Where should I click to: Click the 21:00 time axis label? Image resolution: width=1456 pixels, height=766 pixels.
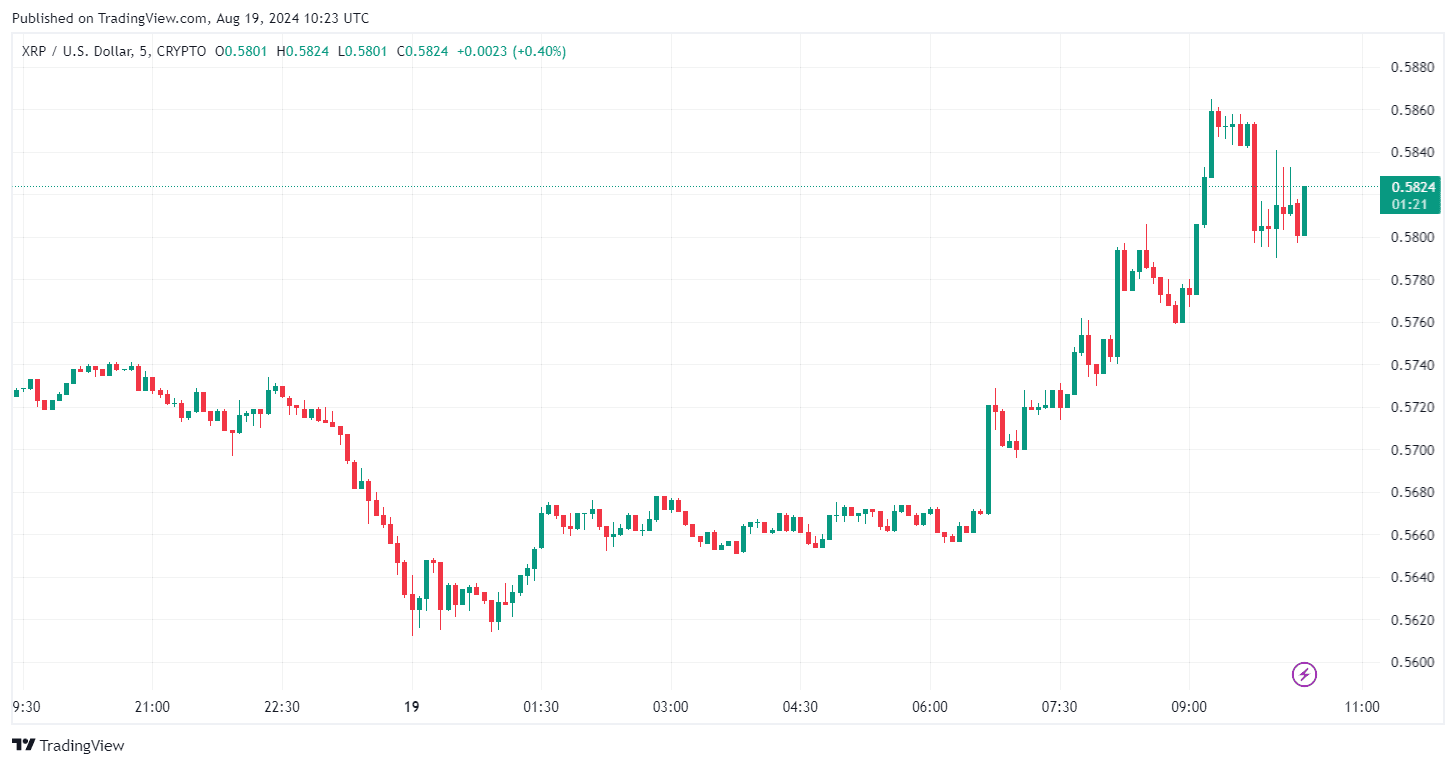tap(152, 707)
